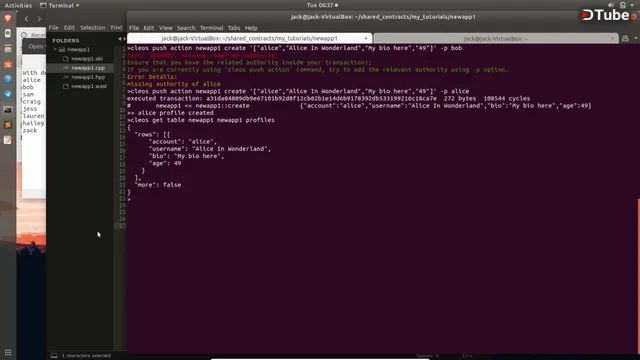
Task: Click the terminal prompt at the last line
Action: (129, 199)
